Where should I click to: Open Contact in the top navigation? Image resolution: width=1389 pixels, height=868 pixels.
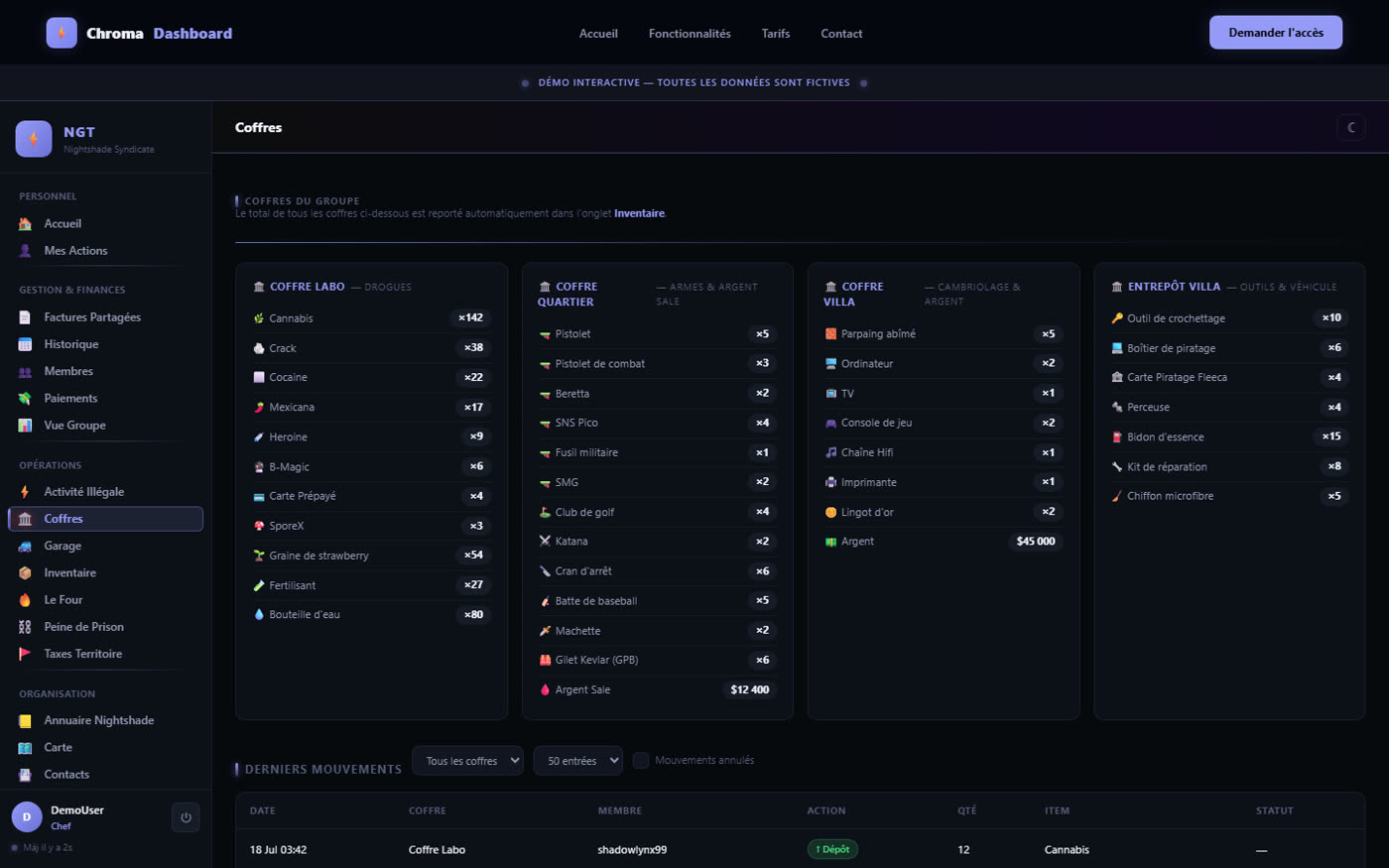coord(841,34)
